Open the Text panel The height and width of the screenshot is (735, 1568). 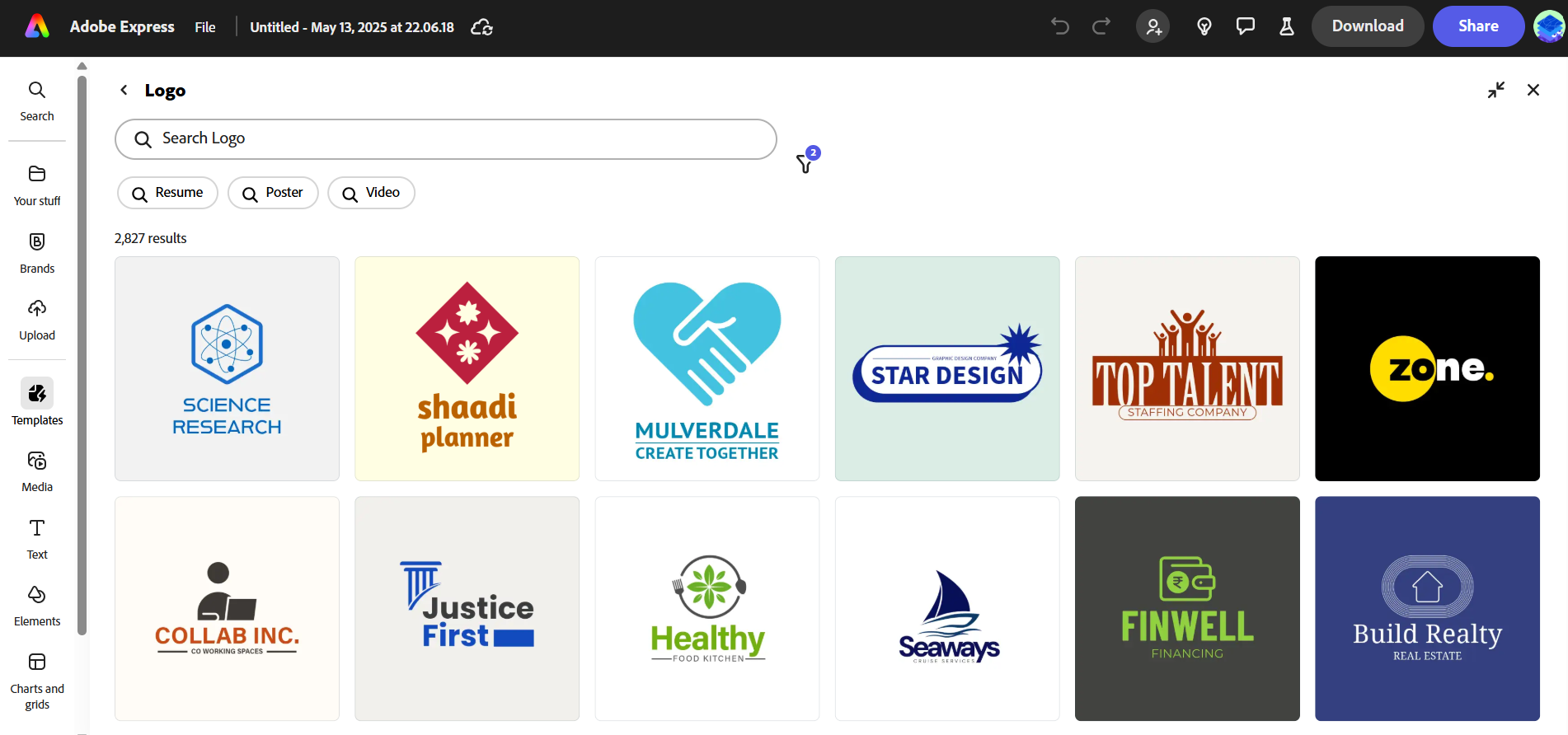pyautogui.click(x=36, y=537)
